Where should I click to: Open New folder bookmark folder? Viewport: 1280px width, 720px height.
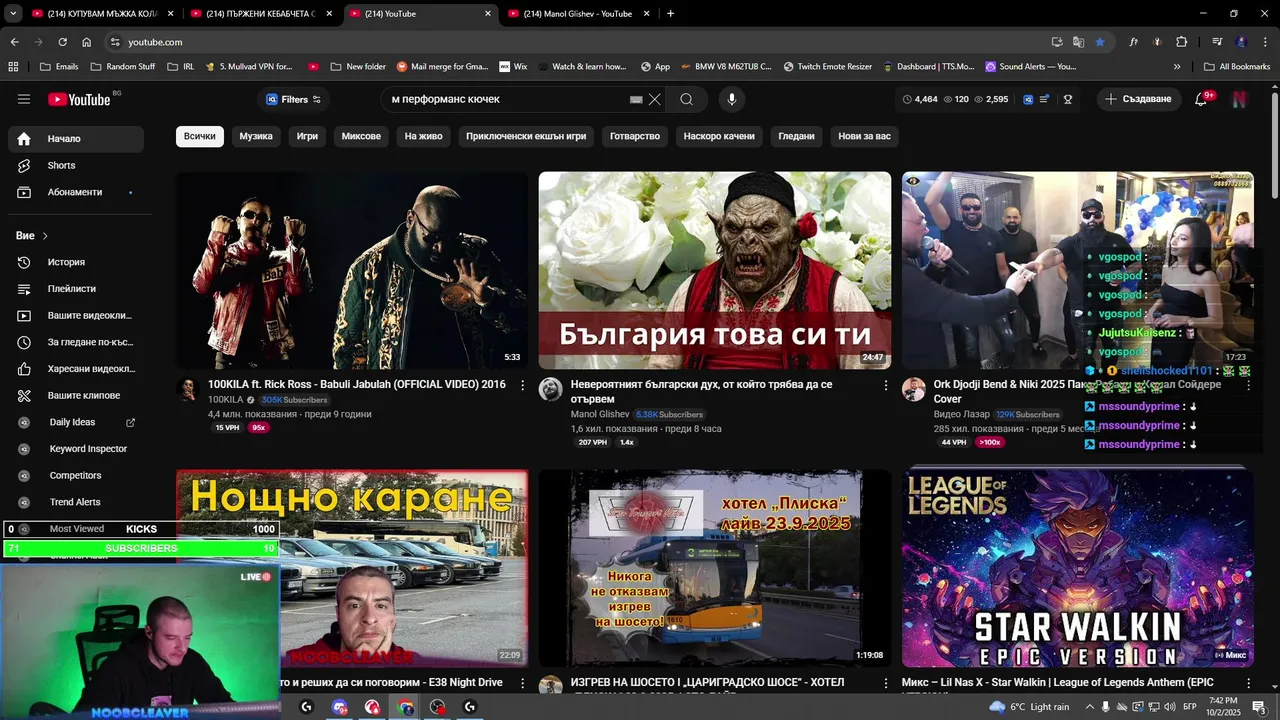pos(357,66)
